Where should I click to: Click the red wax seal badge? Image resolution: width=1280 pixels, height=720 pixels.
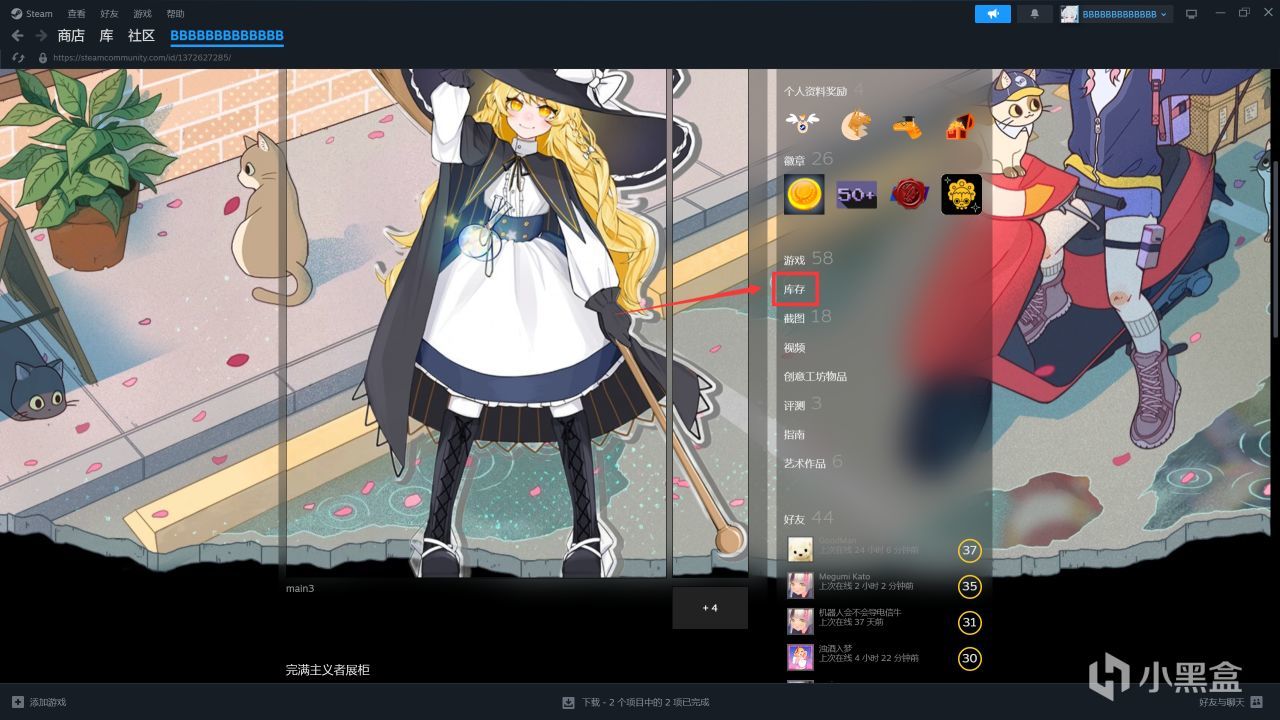(909, 194)
